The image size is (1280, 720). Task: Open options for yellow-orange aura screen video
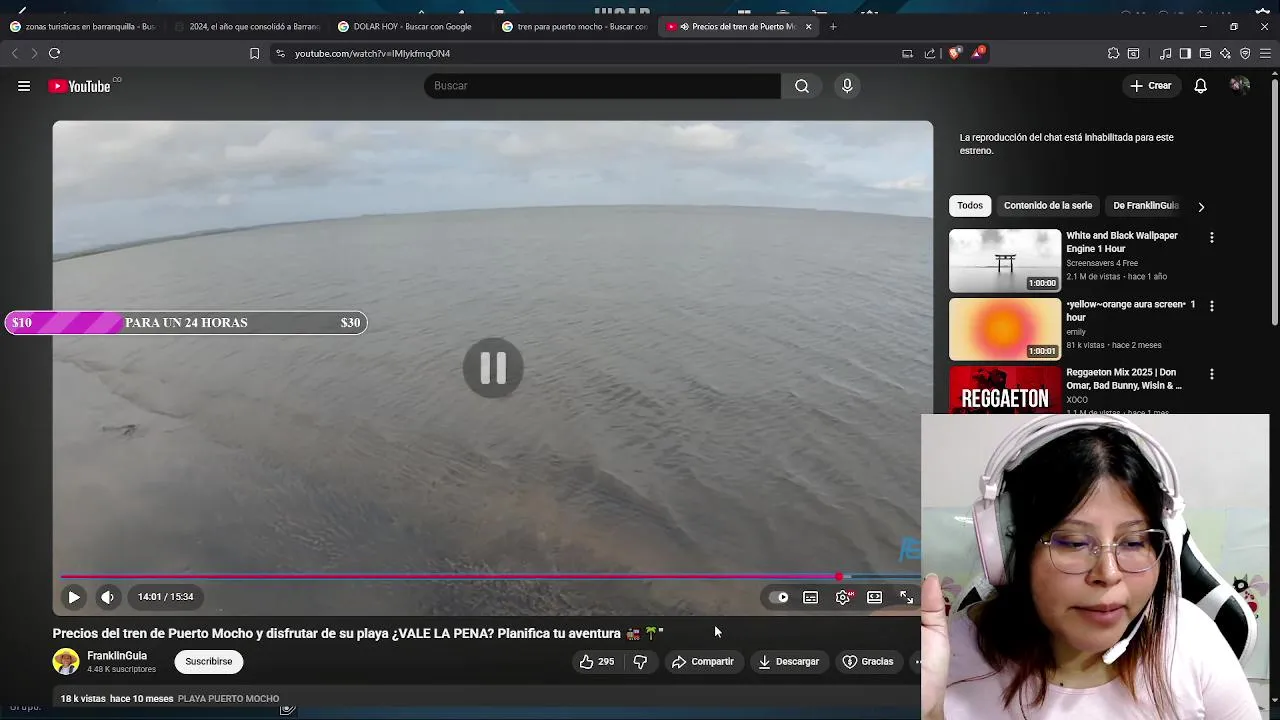coord(1212,306)
